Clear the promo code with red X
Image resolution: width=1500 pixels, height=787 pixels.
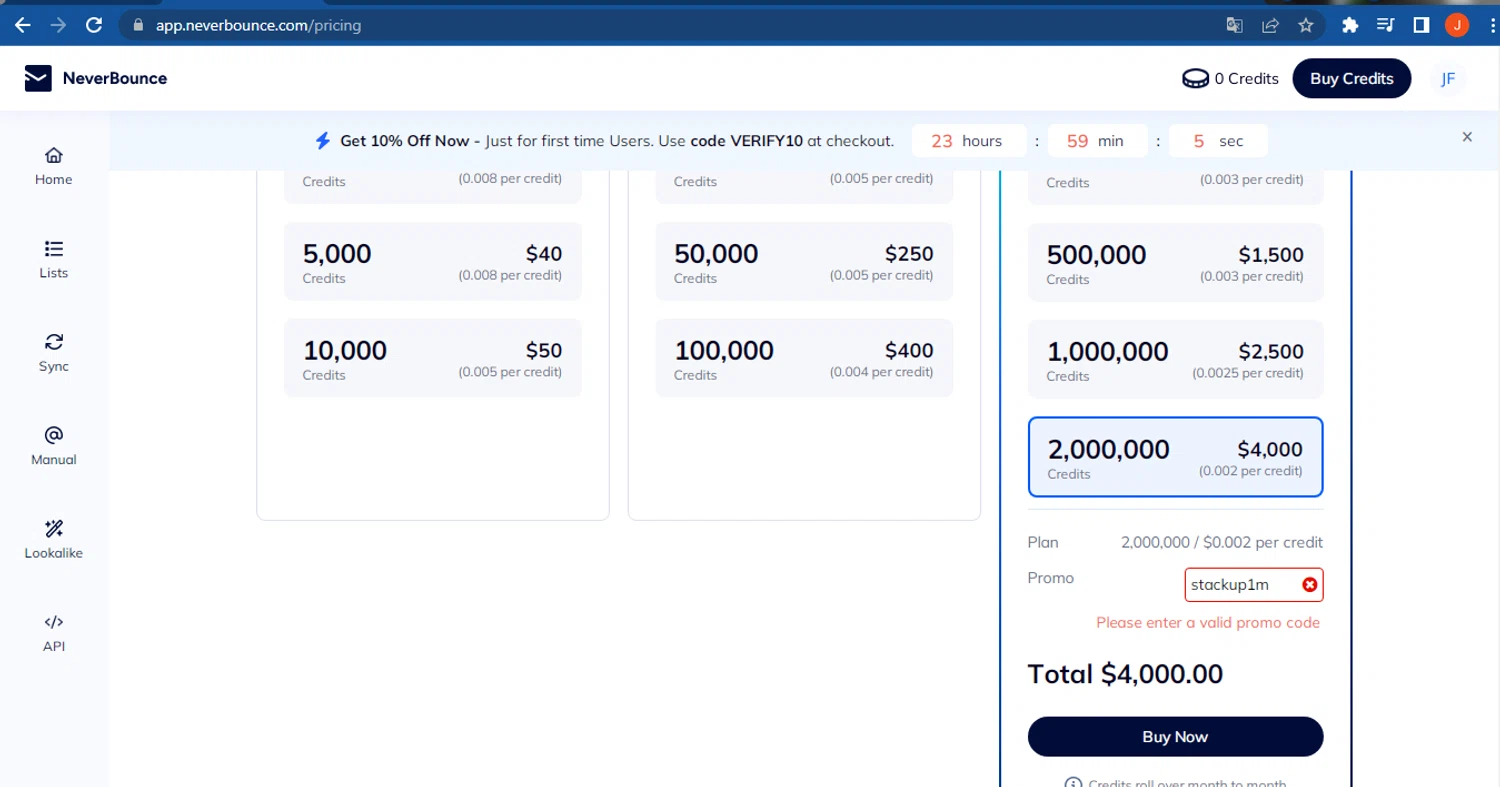tap(1309, 585)
